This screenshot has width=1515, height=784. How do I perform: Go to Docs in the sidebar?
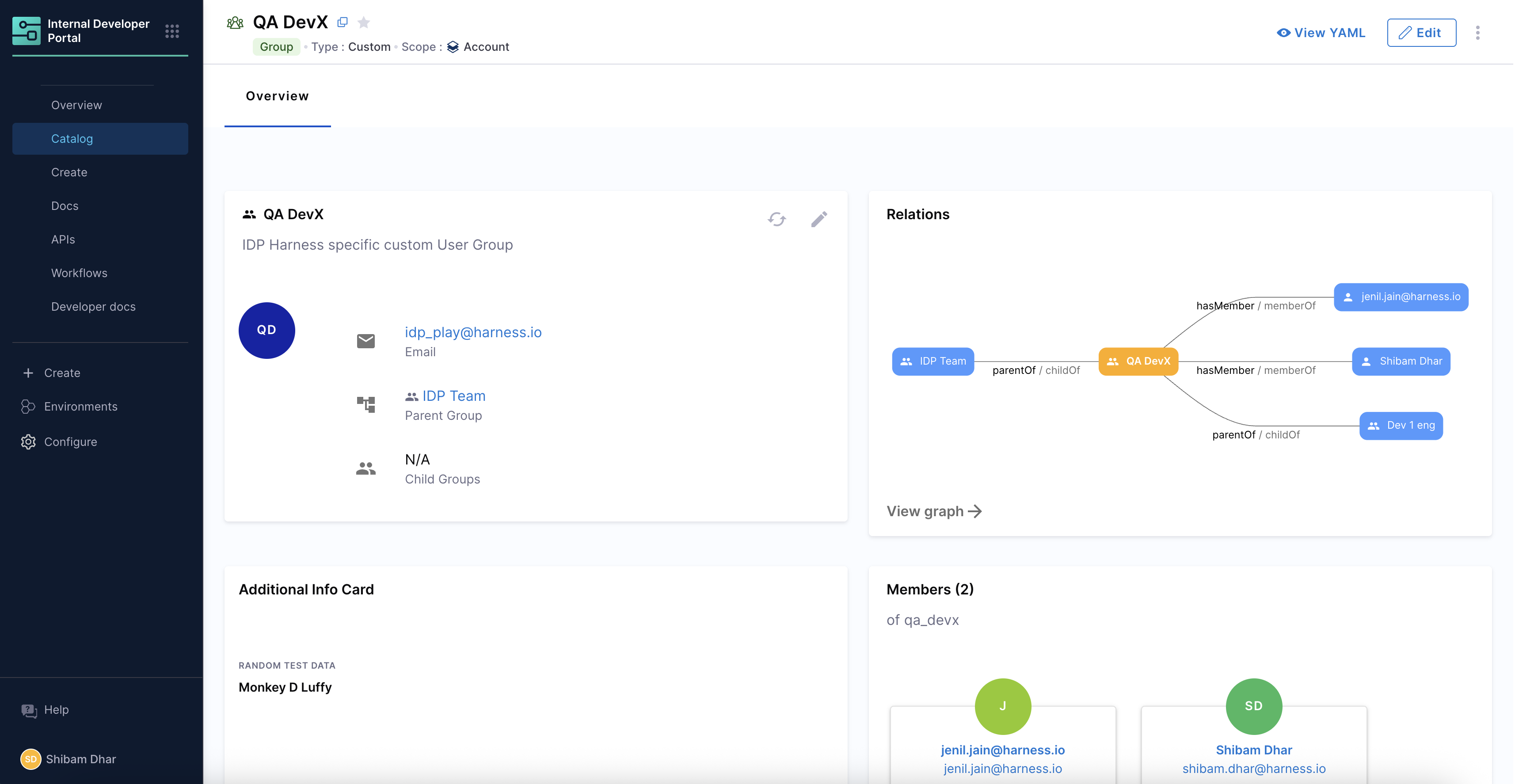tap(65, 206)
